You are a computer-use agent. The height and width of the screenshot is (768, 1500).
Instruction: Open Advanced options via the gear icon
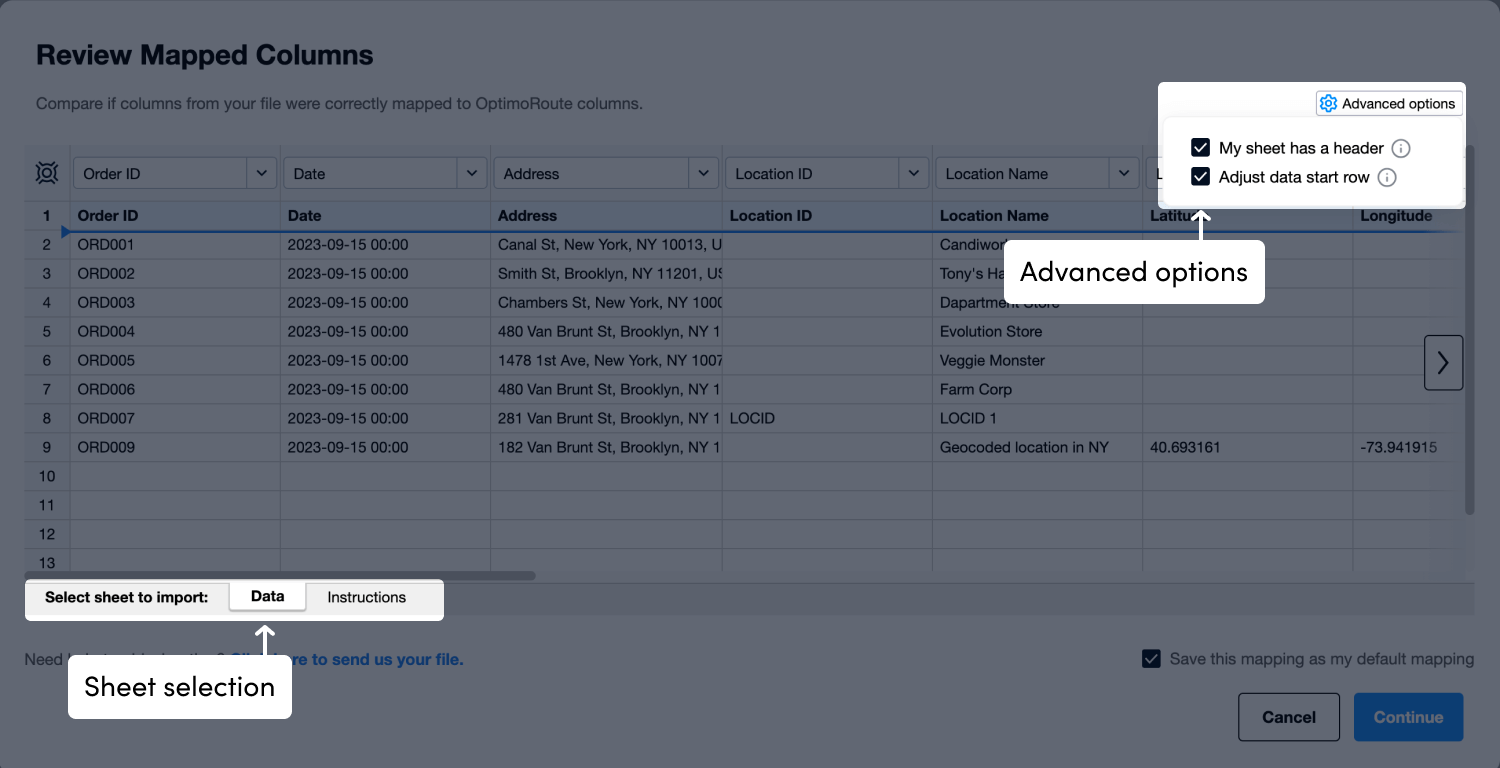[x=1328, y=103]
